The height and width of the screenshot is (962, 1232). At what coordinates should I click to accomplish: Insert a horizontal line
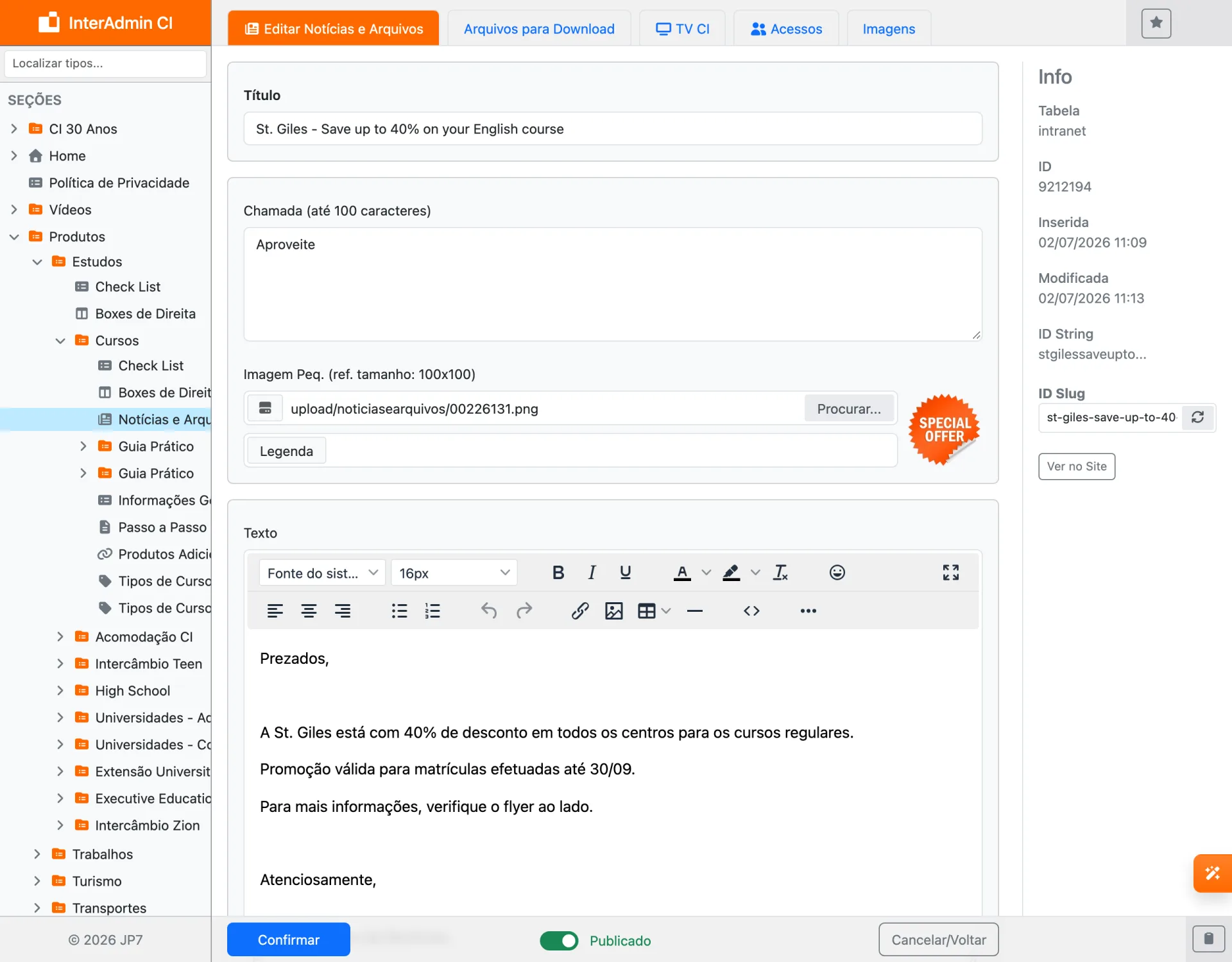click(695, 611)
